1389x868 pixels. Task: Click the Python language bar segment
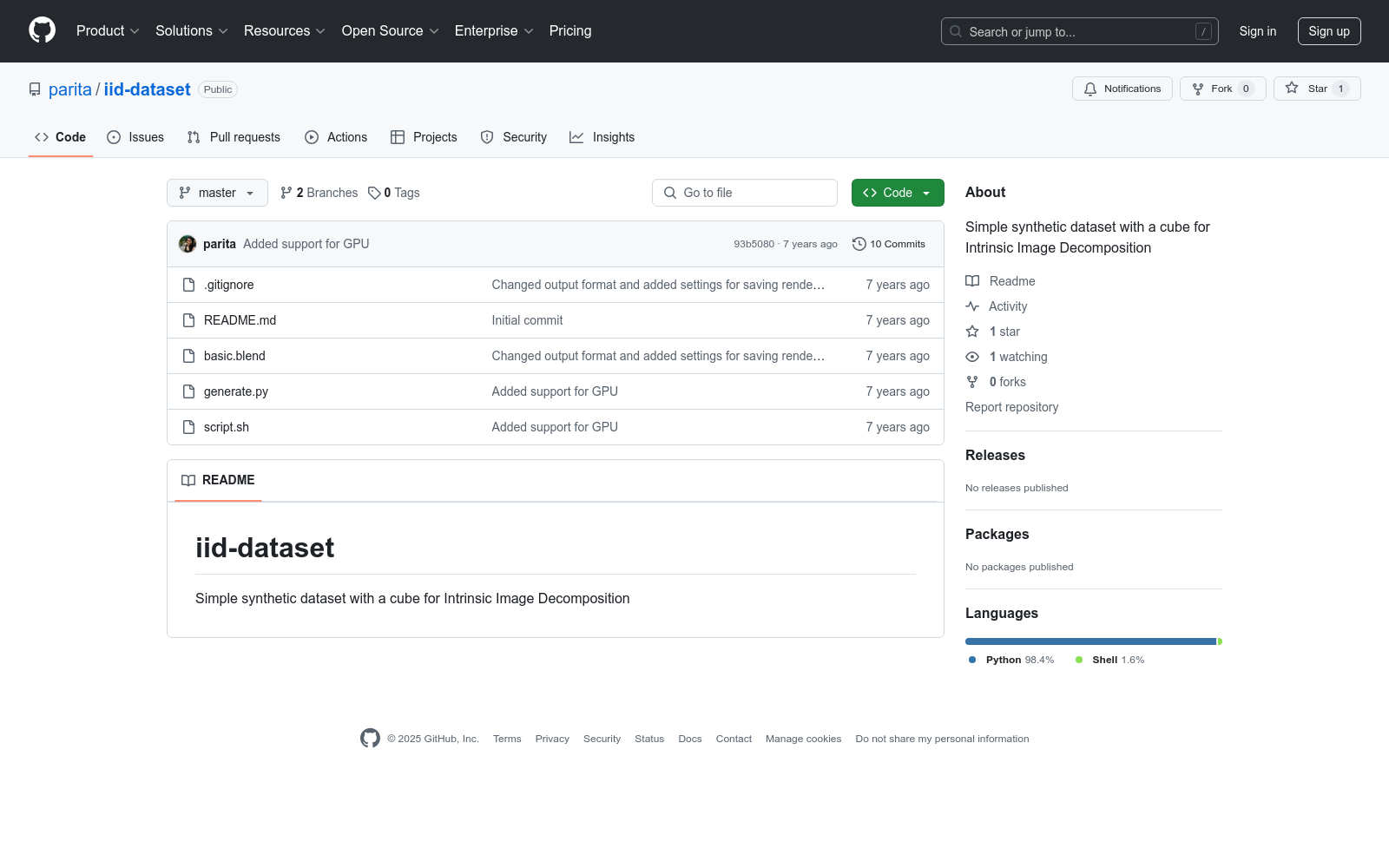(x=1090, y=641)
